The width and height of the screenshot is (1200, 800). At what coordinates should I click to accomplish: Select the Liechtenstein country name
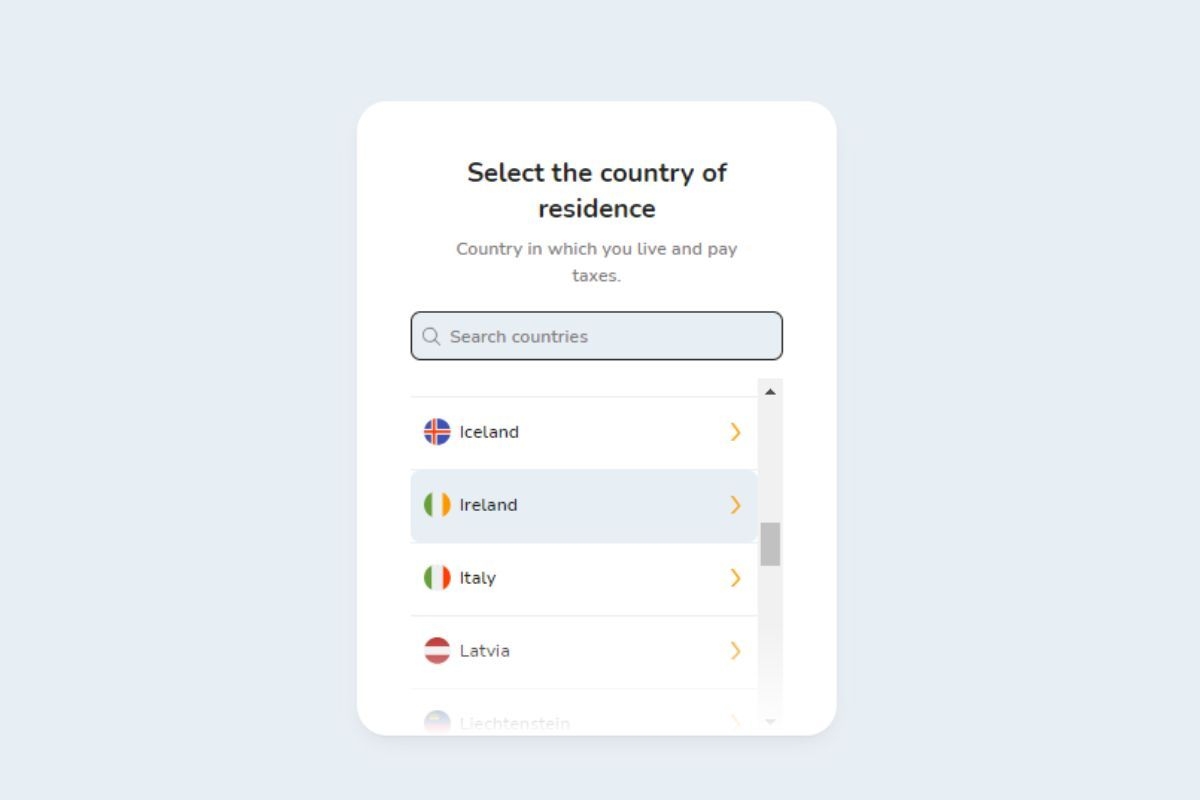click(x=514, y=723)
